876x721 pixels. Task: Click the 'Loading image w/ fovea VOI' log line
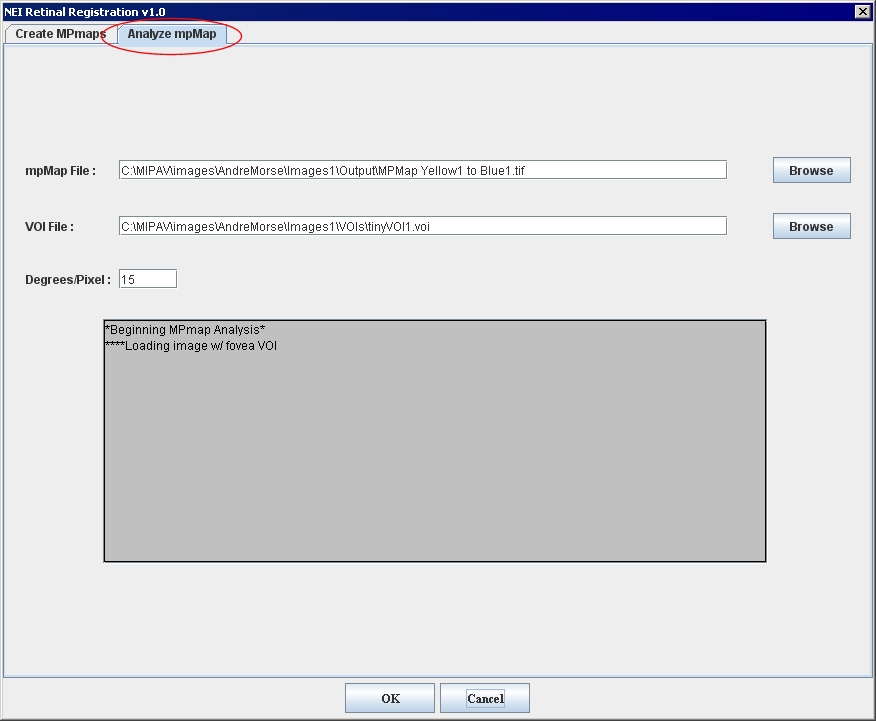point(197,346)
